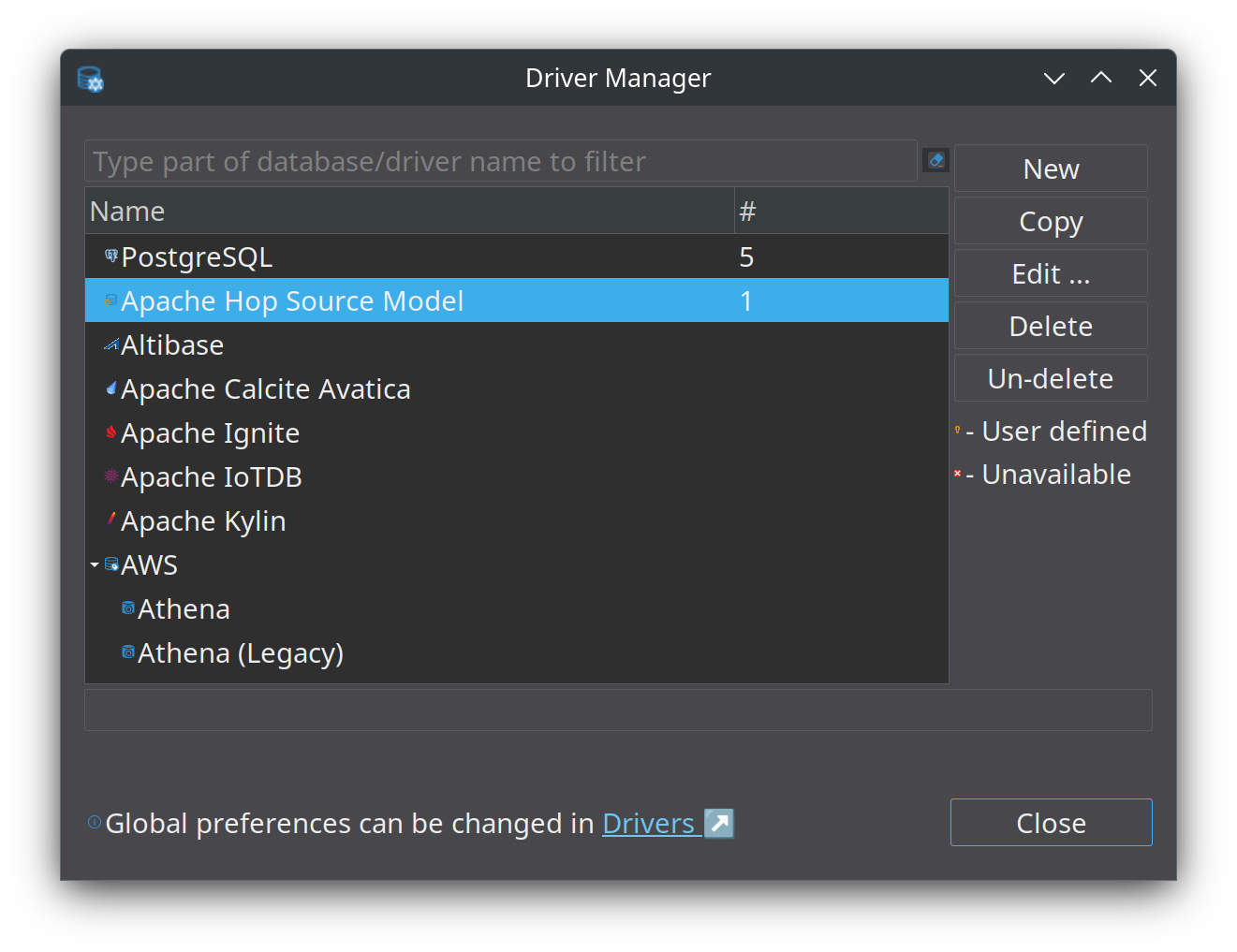This screenshot has width=1237, height=952.
Task: Collapse the AWS driver group
Action: point(95,564)
